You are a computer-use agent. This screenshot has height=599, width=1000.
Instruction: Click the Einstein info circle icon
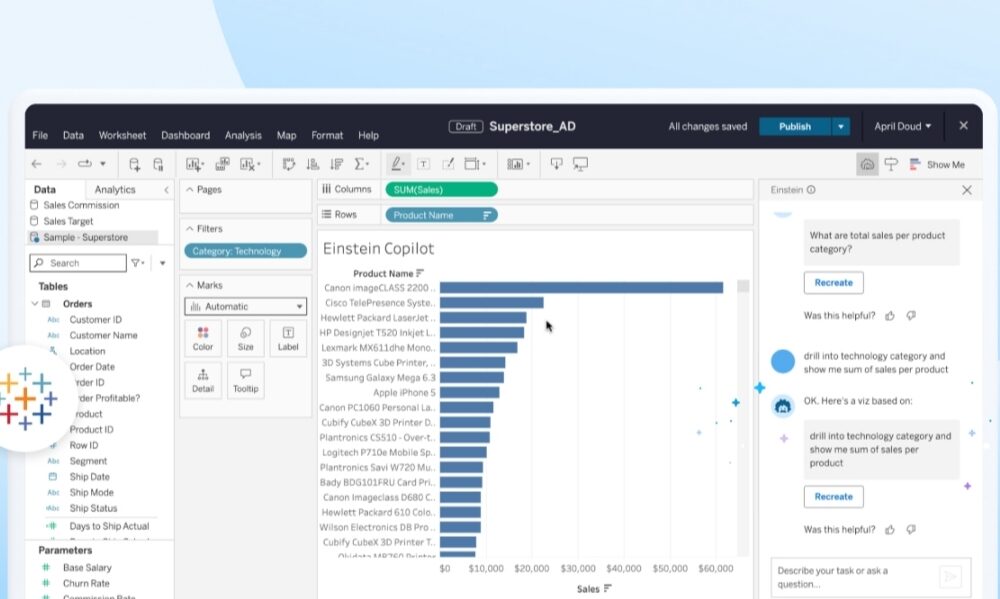[x=811, y=189]
